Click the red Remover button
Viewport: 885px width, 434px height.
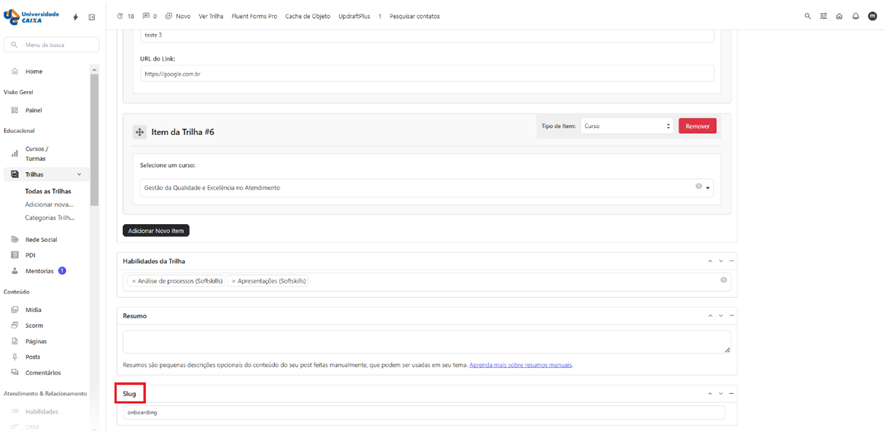[697, 126]
